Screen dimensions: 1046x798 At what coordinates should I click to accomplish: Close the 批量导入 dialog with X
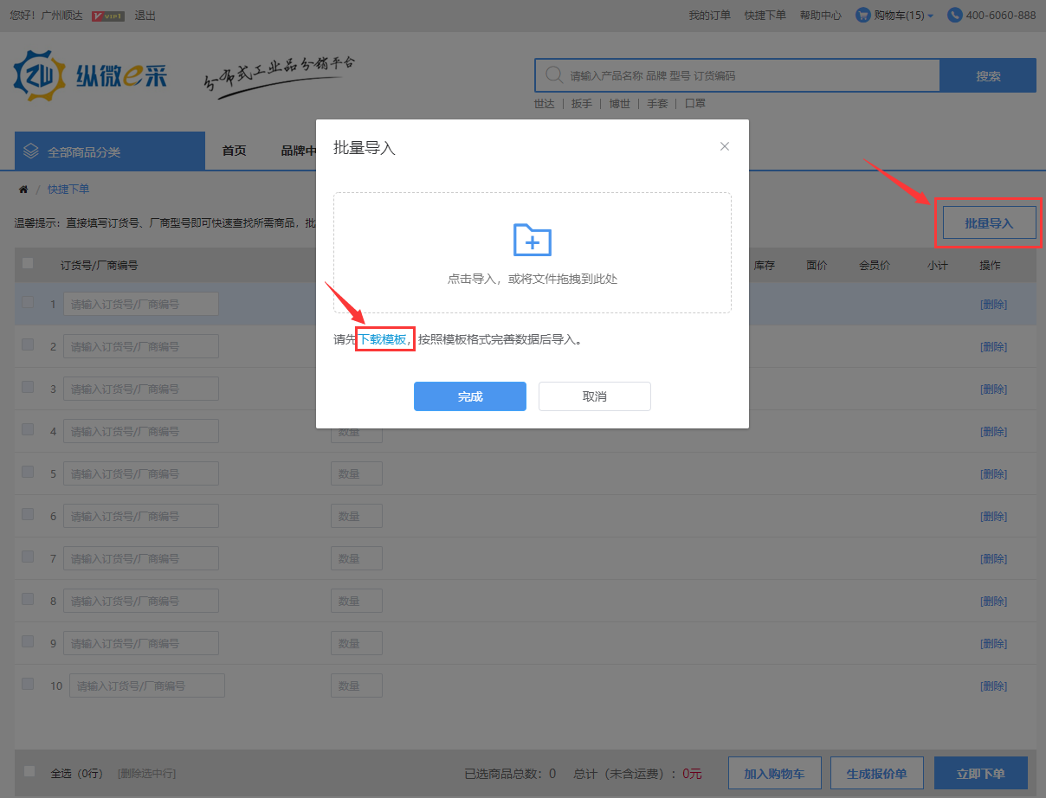(725, 147)
